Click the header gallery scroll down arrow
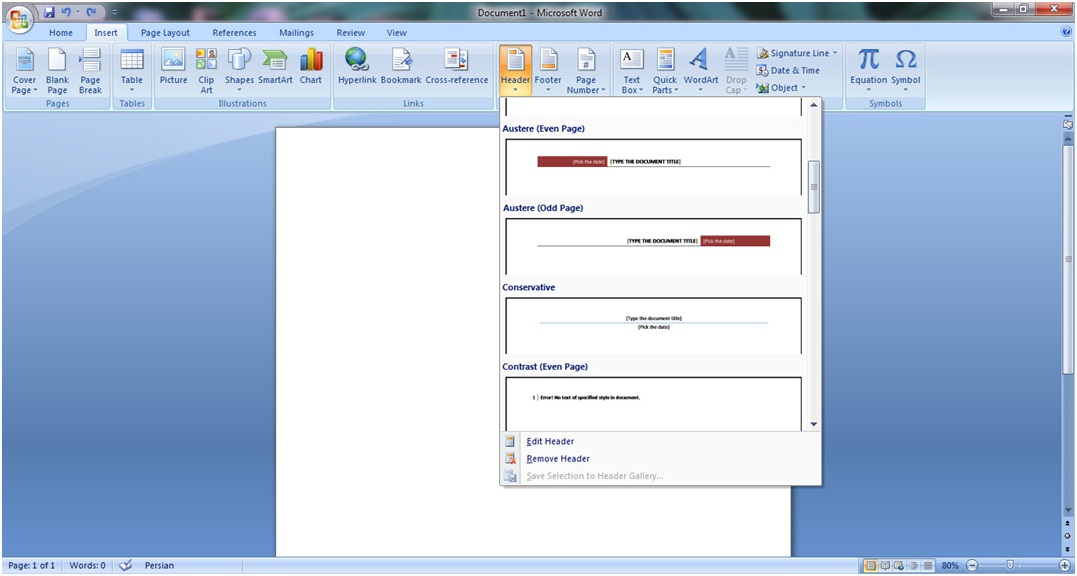This screenshot has width=1077, height=576. point(814,424)
